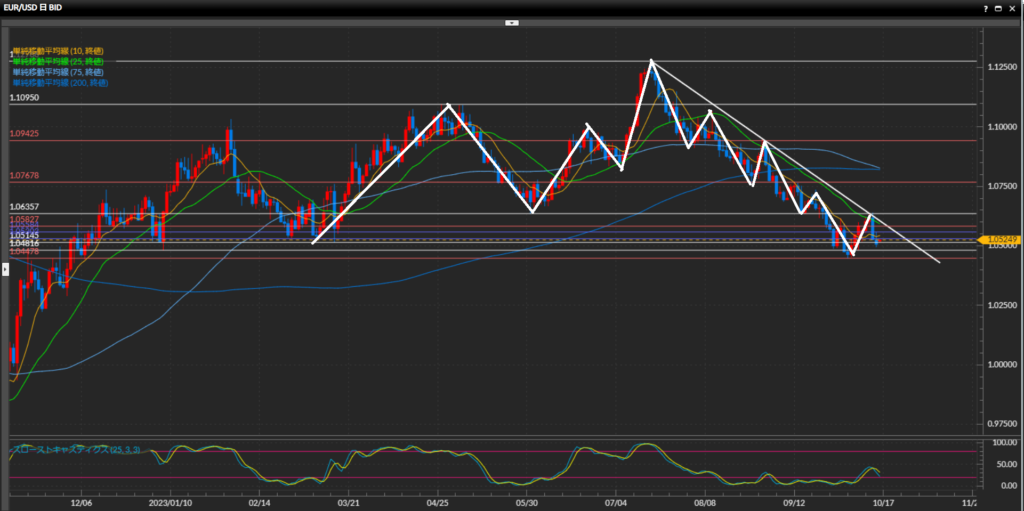Close the EUR/USD chart window
The width and height of the screenshot is (1024, 511).
1015,7
